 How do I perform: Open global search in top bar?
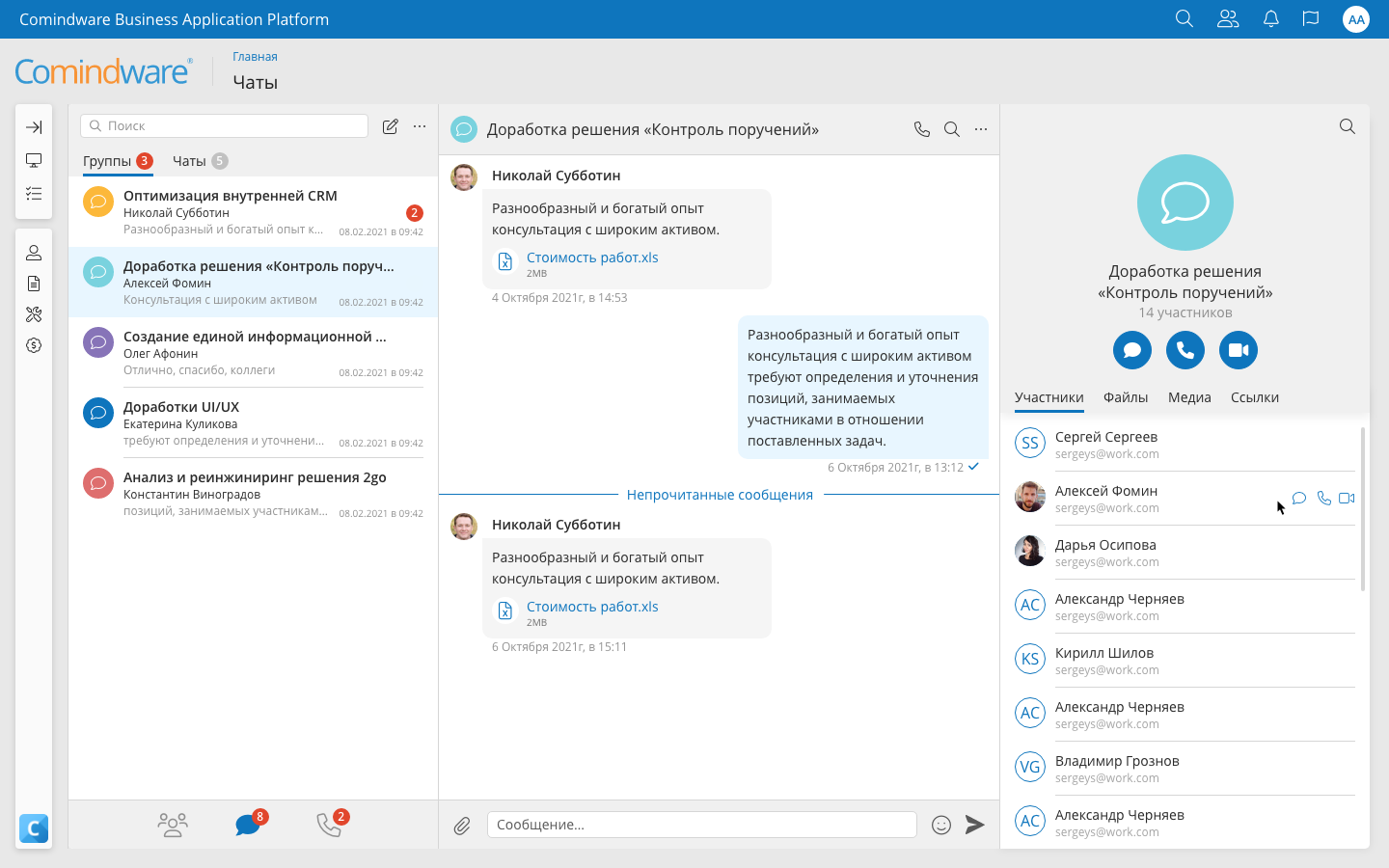coord(1185,18)
